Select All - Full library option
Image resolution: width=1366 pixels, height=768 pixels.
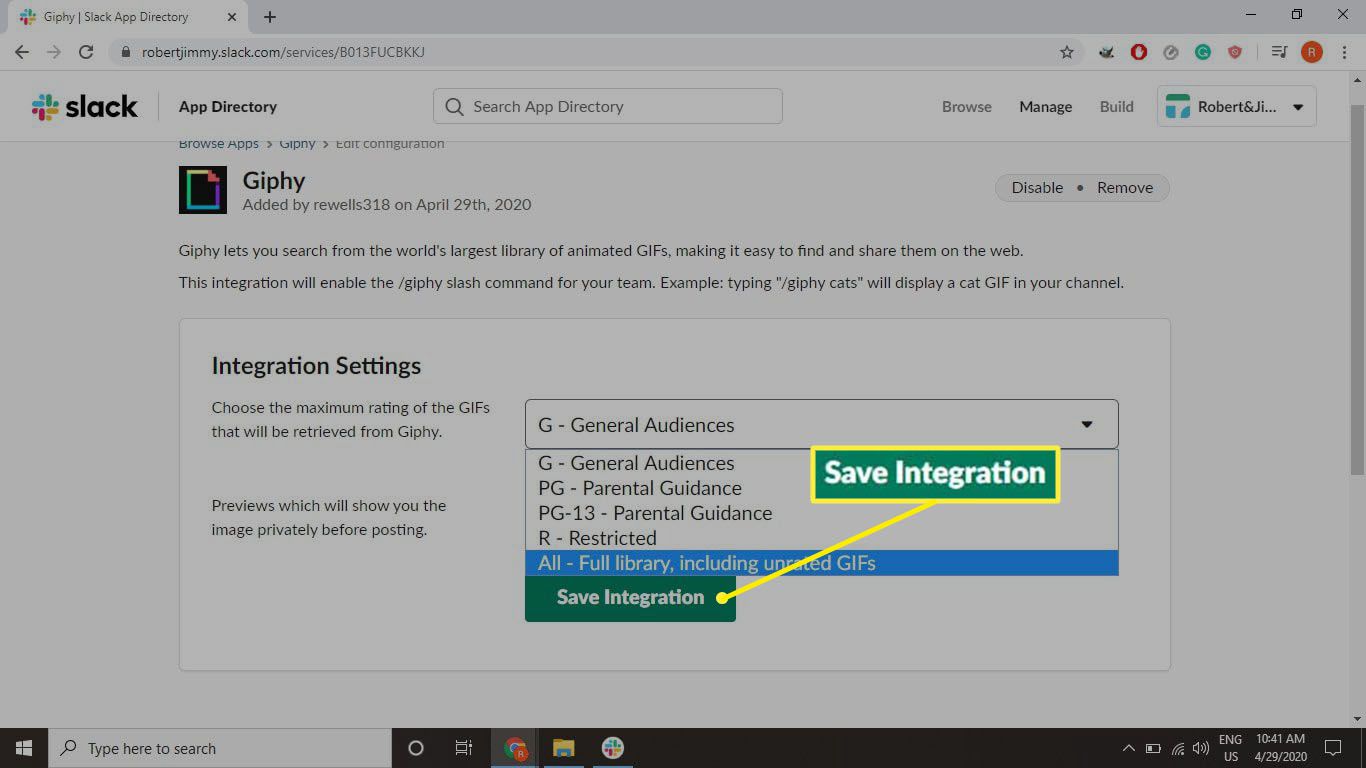click(821, 563)
